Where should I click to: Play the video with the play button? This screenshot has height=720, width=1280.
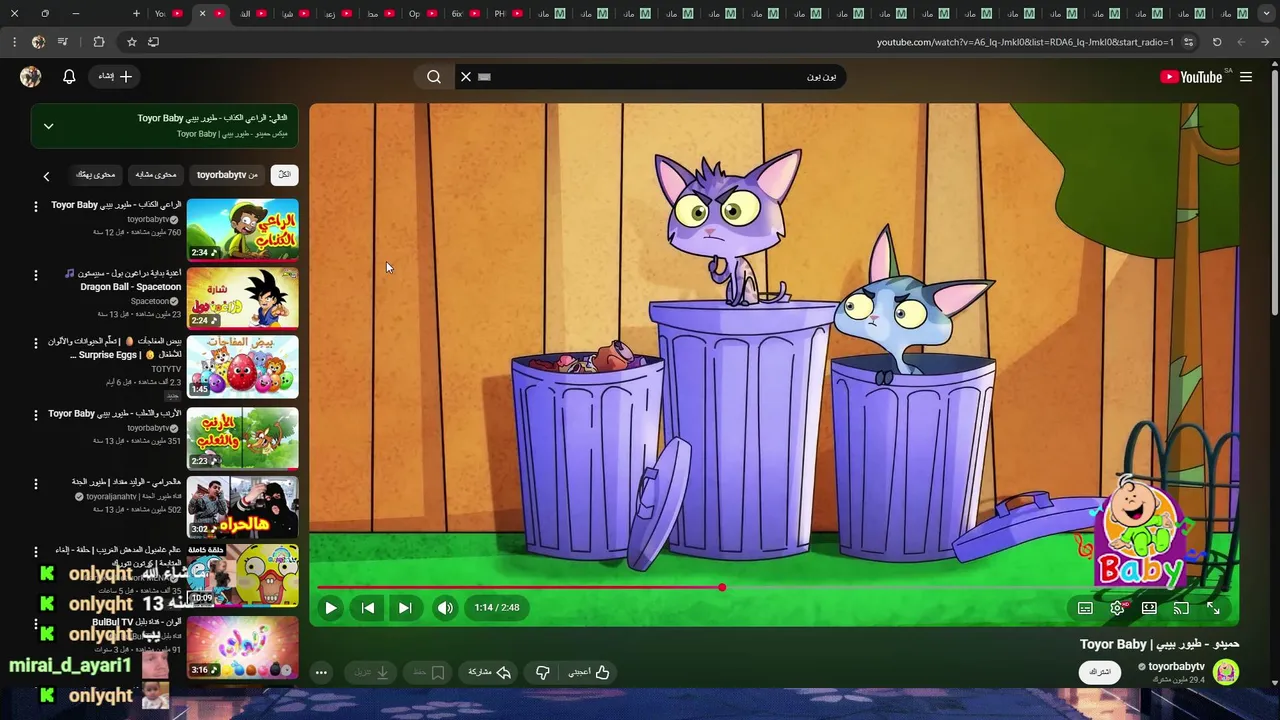(x=331, y=608)
